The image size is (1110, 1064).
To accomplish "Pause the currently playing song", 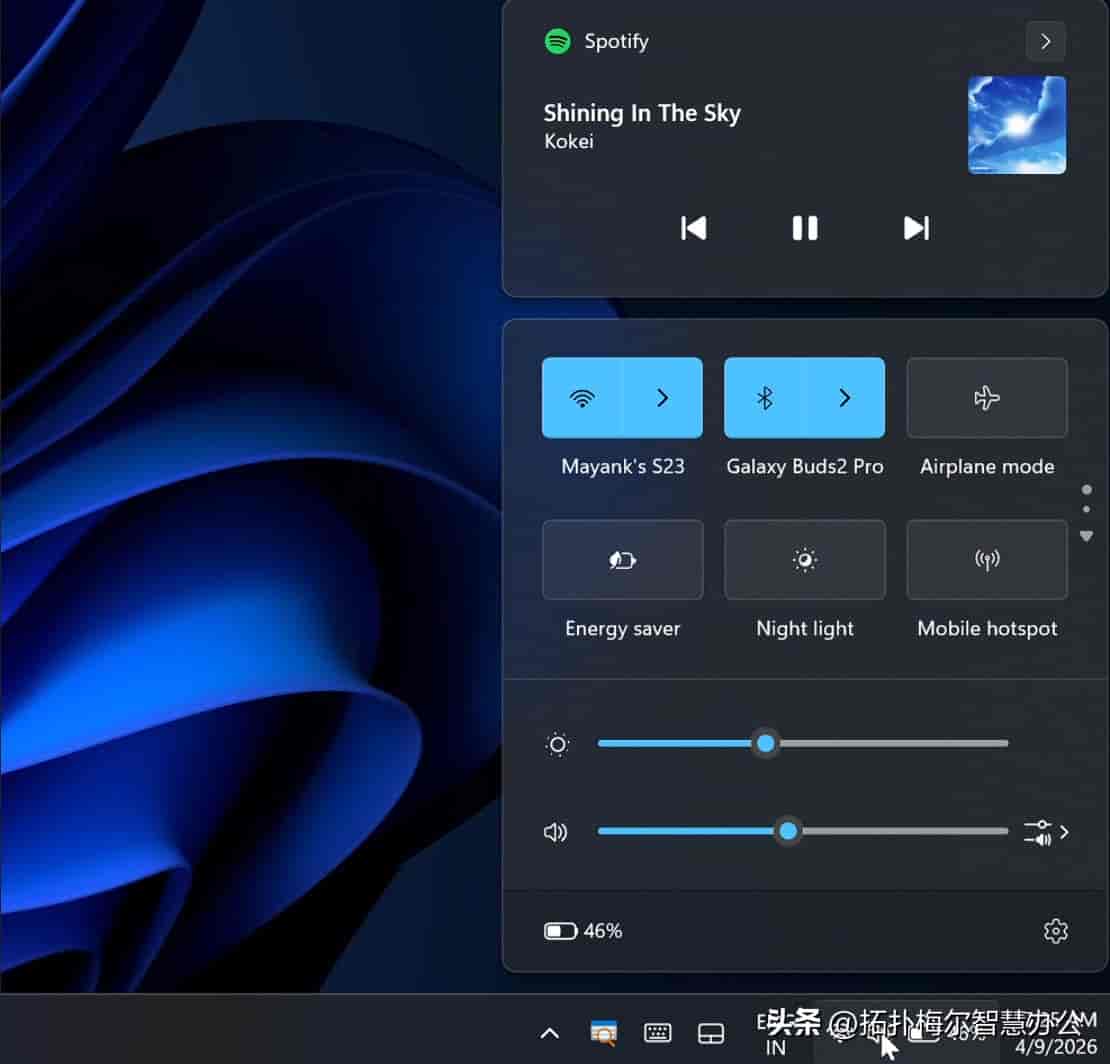I will 805,228.
